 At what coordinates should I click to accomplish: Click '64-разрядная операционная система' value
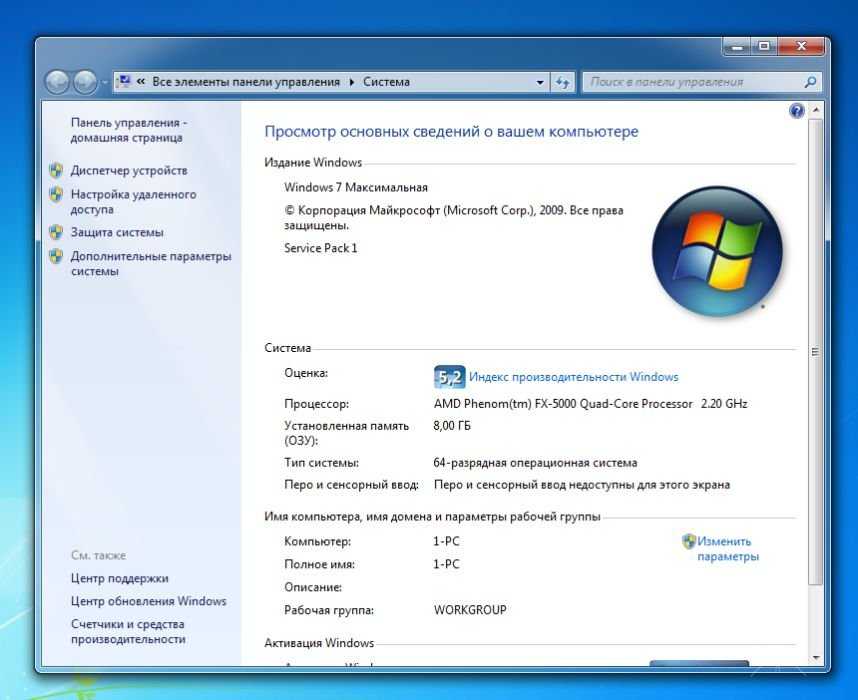click(x=535, y=463)
